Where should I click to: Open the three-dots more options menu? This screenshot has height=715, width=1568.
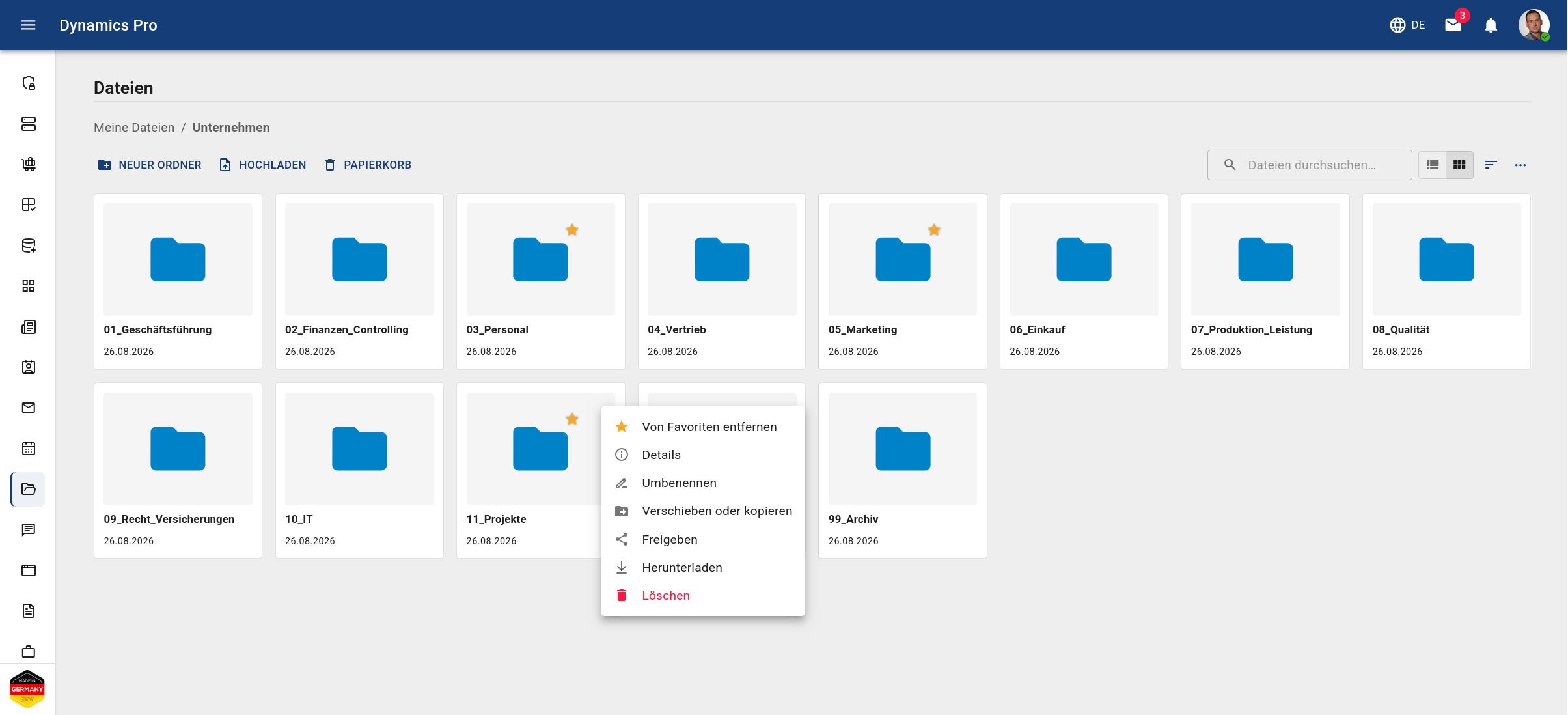pyautogui.click(x=1520, y=165)
